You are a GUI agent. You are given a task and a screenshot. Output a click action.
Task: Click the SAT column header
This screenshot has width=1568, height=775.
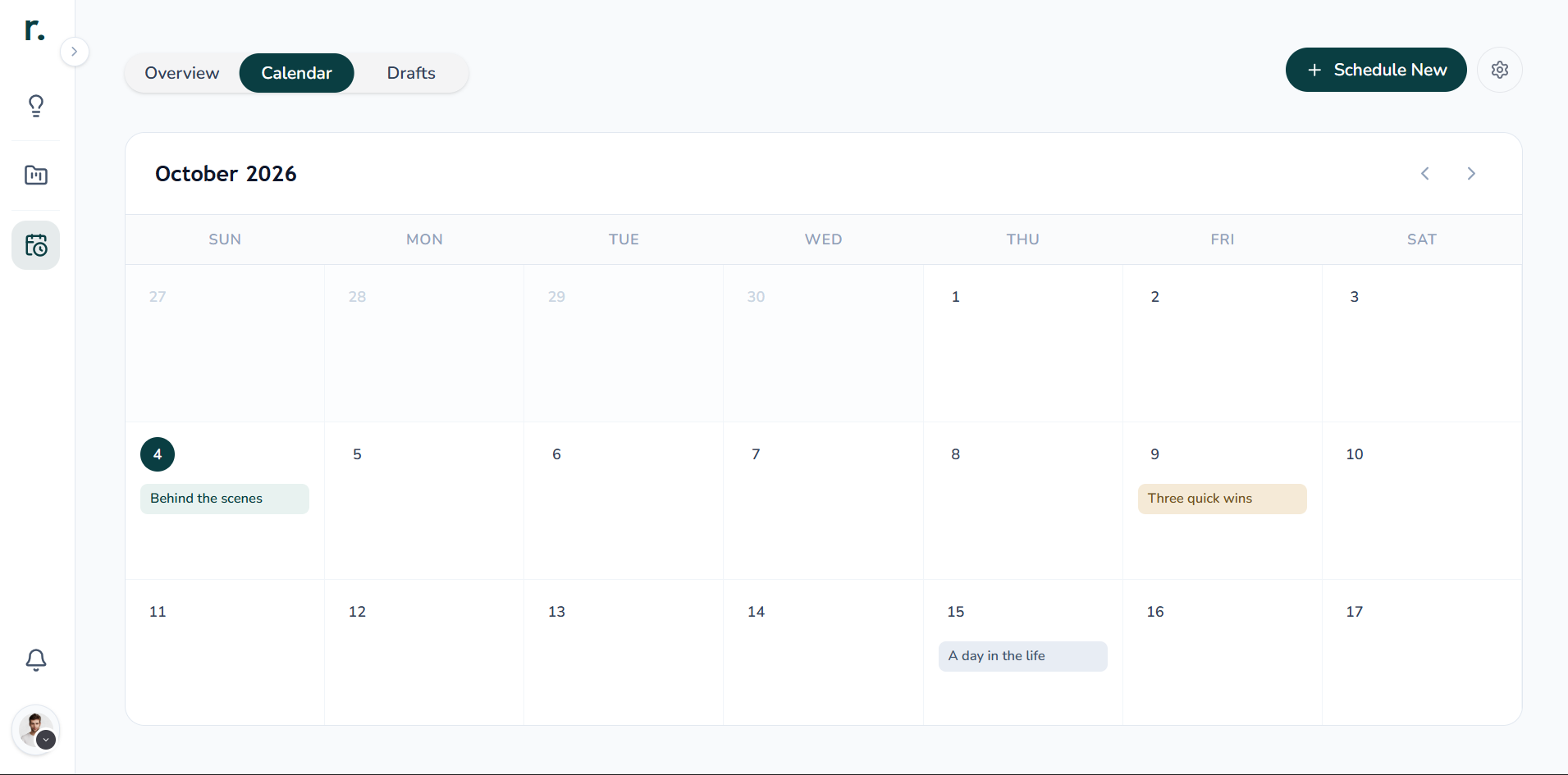1422,239
